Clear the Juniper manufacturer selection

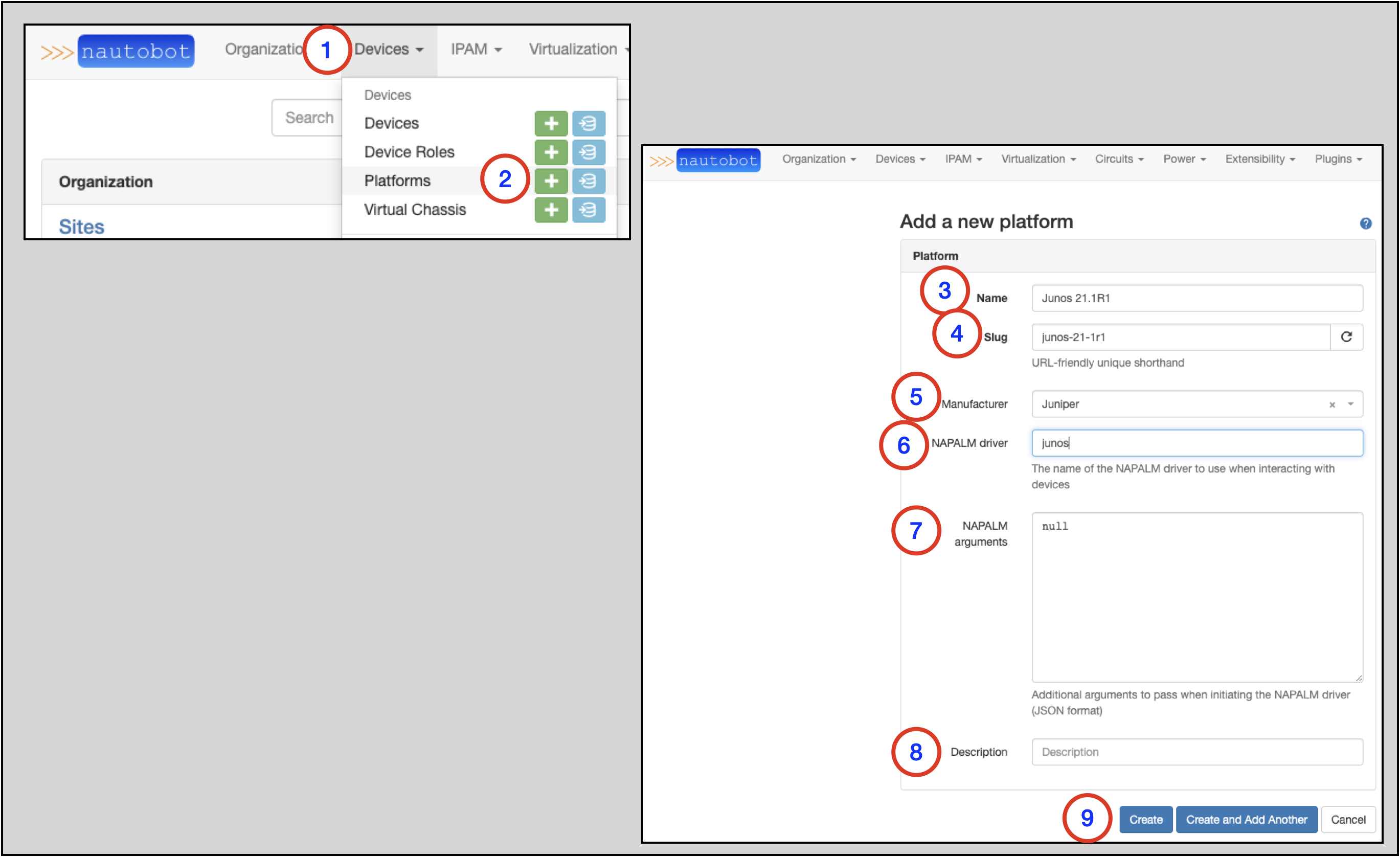[x=1332, y=404]
